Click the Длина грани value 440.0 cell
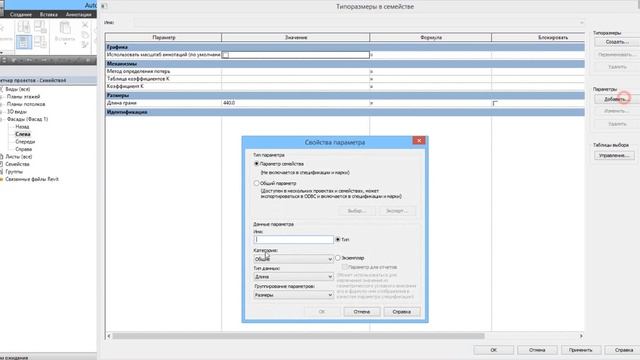The height and width of the screenshot is (360, 640). 296,103
